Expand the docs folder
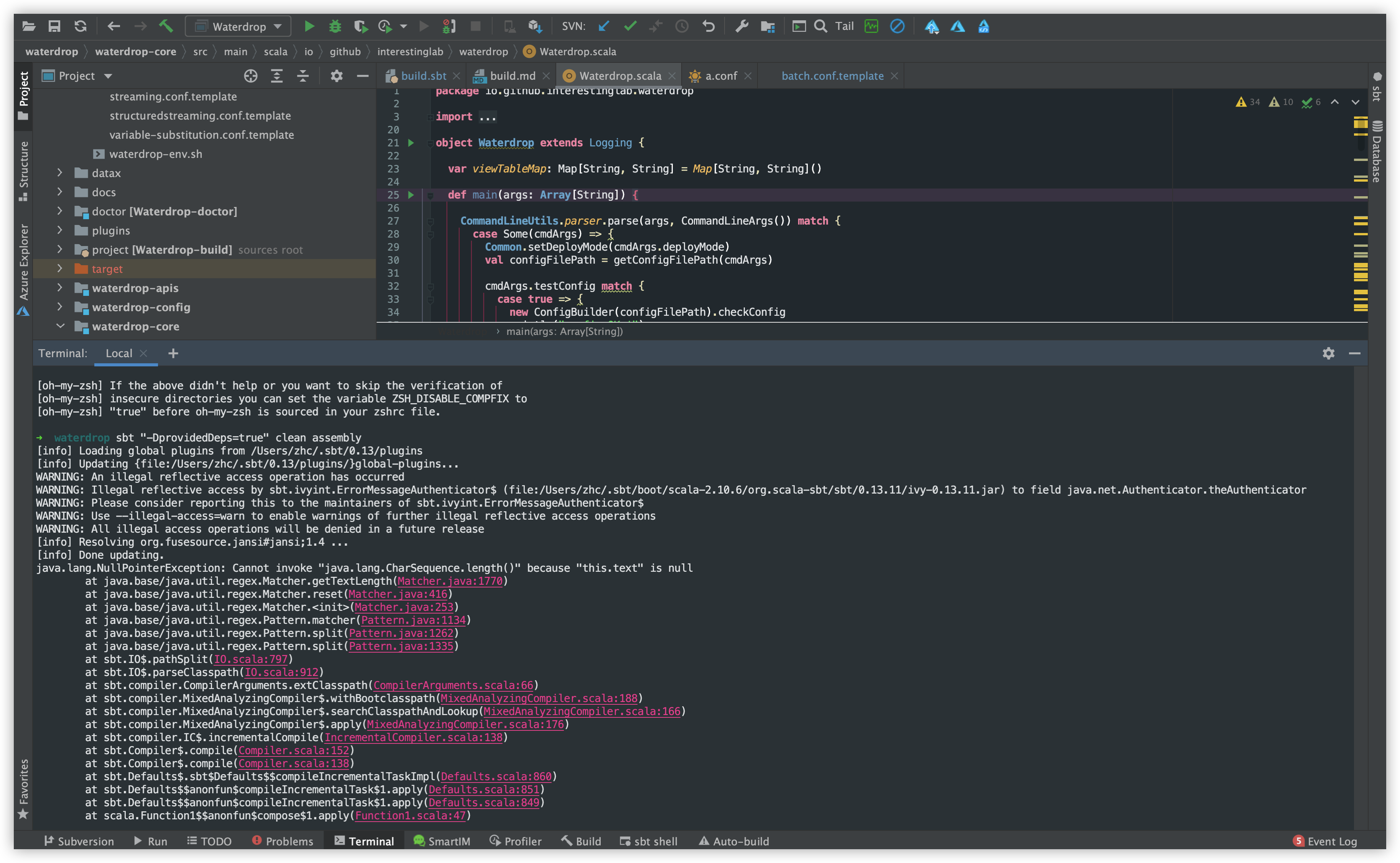This screenshot has width=1400, height=863. pos(59,192)
